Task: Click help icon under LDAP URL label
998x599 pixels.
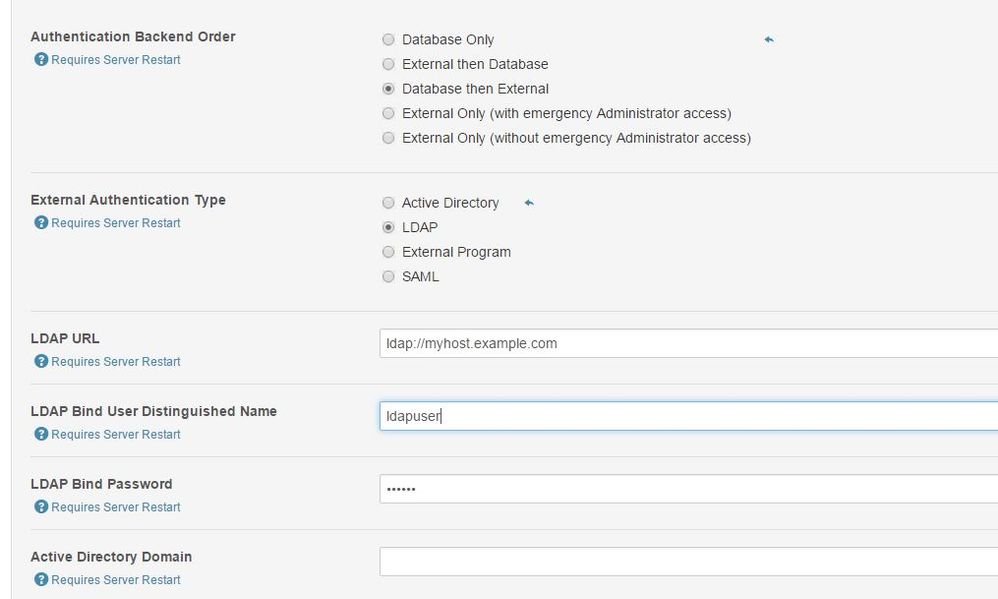Action: 41,362
